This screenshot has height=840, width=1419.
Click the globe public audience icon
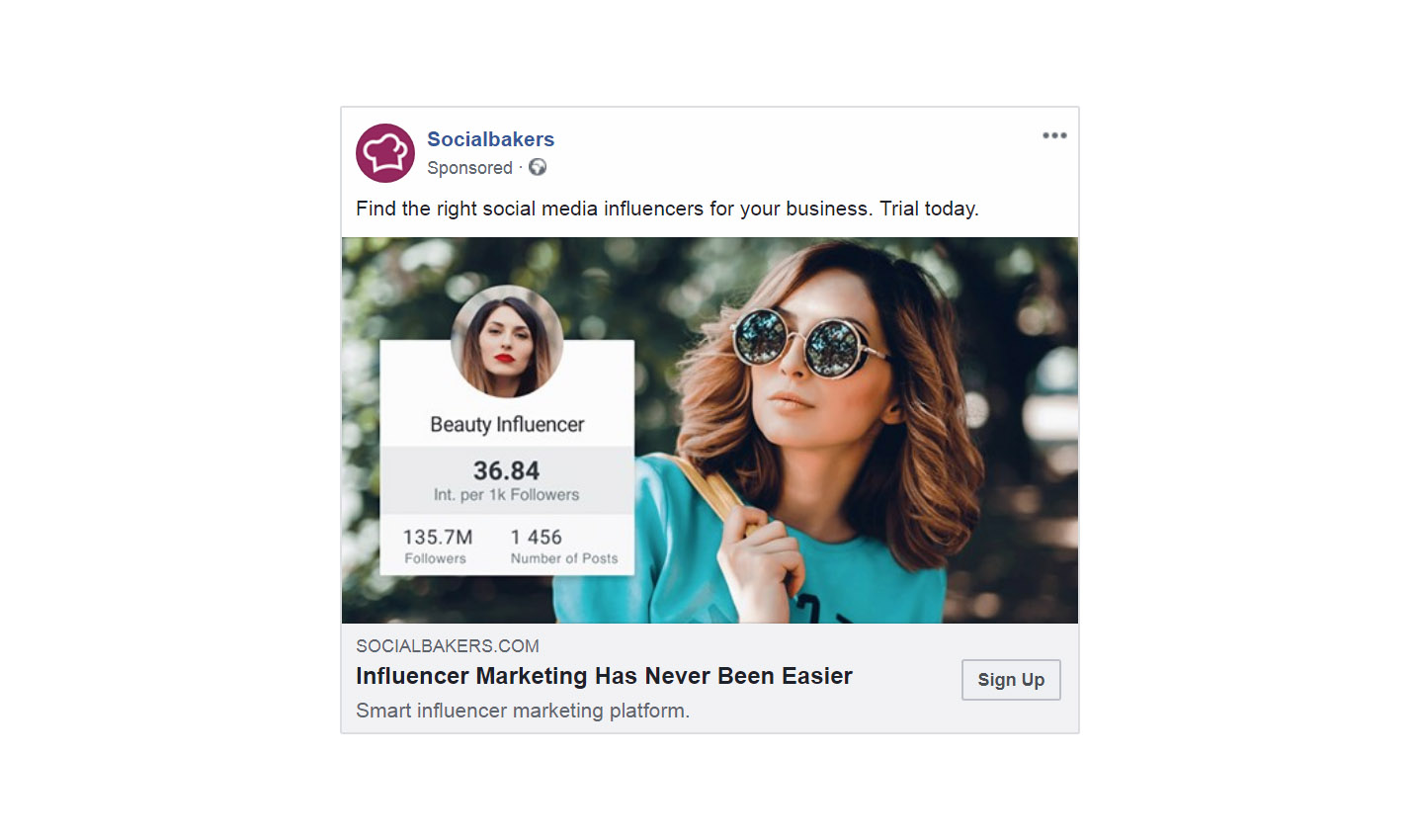(538, 167)
